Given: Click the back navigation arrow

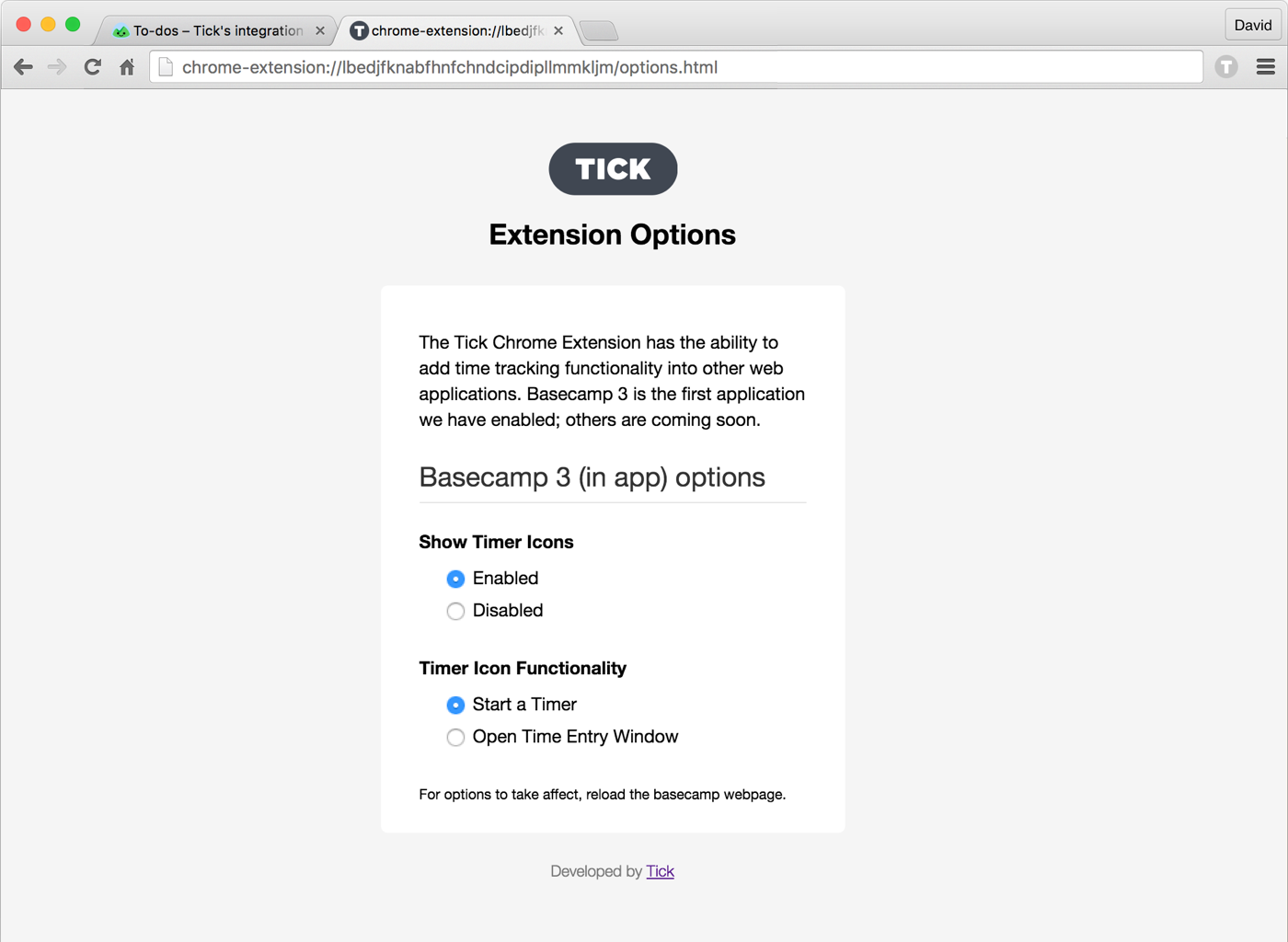Looking at the screenshot, I should 23,66.
